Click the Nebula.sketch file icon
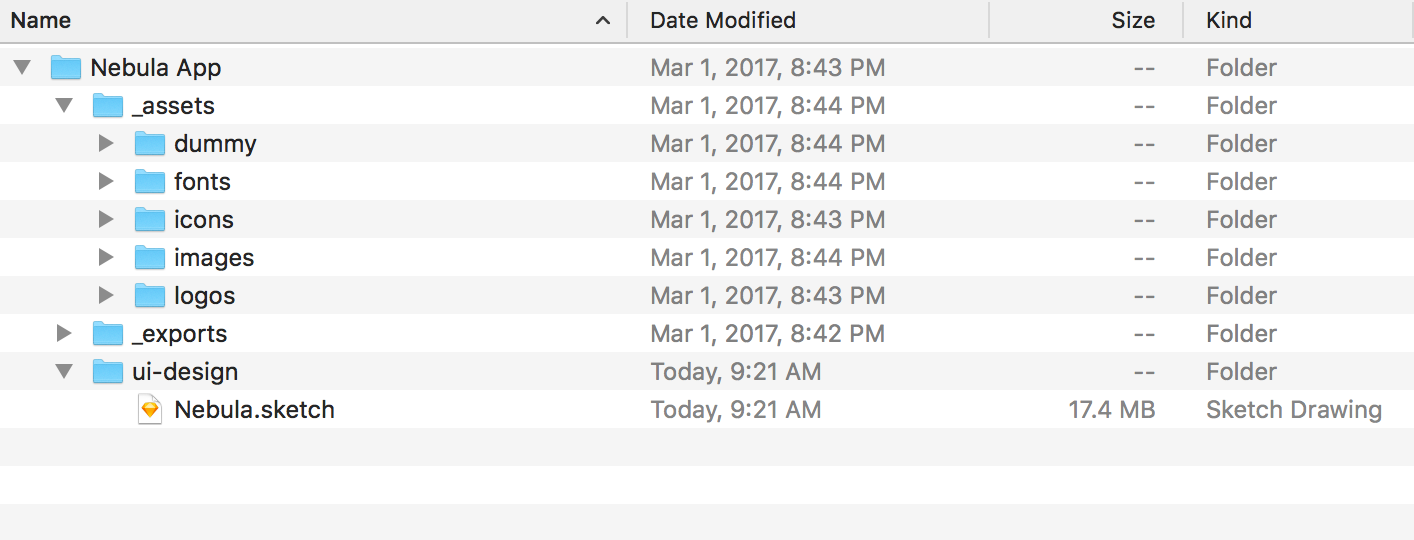This screenshot has width=1414, height=540. click(150, 410)
